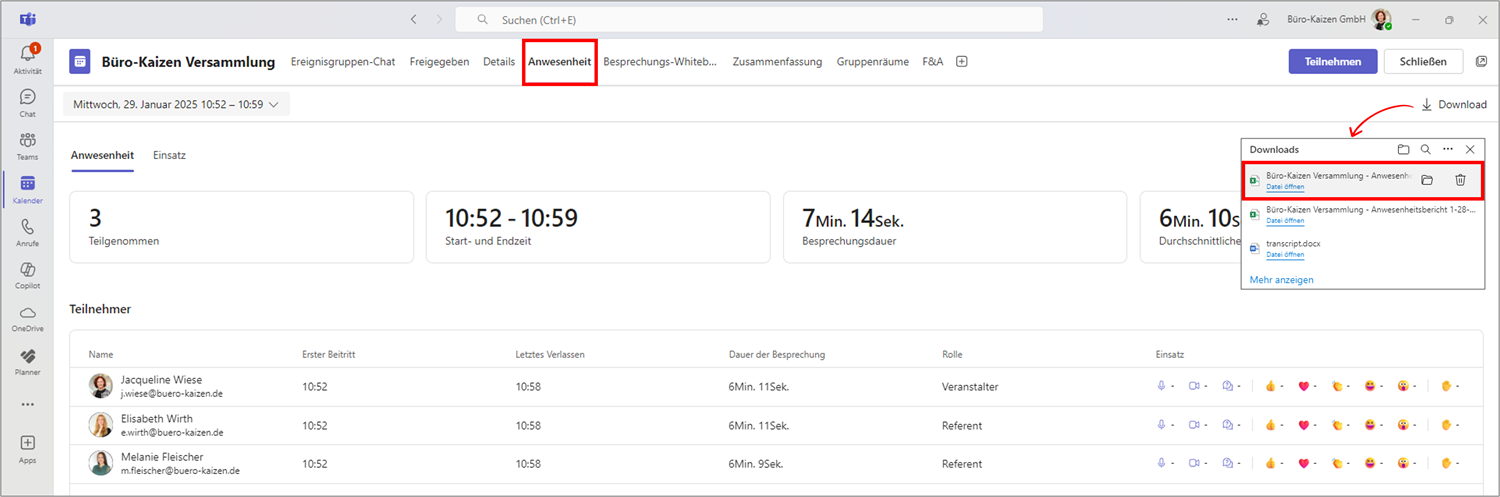Open the Gruppenräume tab
The width and height of the screenshot is (1500, 497).
(873, 61)
